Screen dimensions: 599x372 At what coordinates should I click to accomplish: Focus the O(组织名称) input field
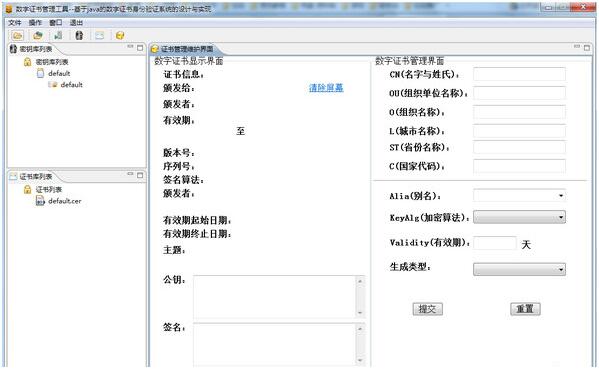pyautogui.click(x=519, y=112)
